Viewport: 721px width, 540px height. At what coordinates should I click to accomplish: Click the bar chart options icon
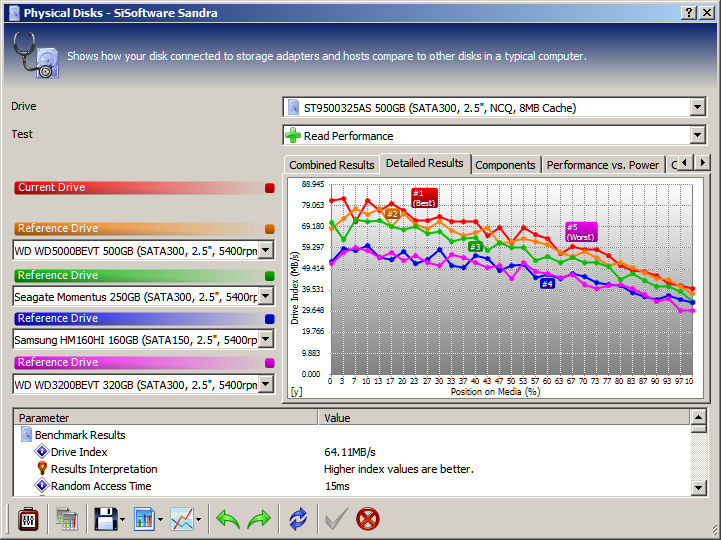click(x=144, y=520)
